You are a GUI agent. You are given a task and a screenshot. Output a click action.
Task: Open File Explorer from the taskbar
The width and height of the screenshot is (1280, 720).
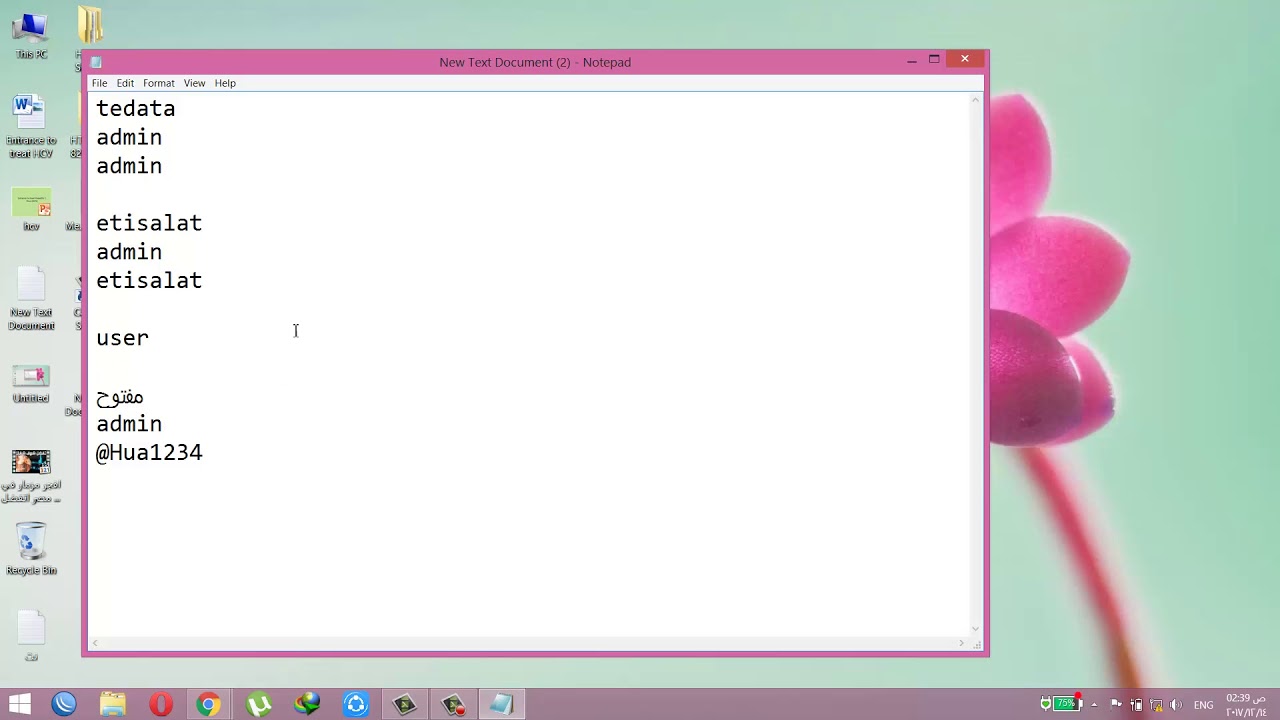click(x=112, y=704)
